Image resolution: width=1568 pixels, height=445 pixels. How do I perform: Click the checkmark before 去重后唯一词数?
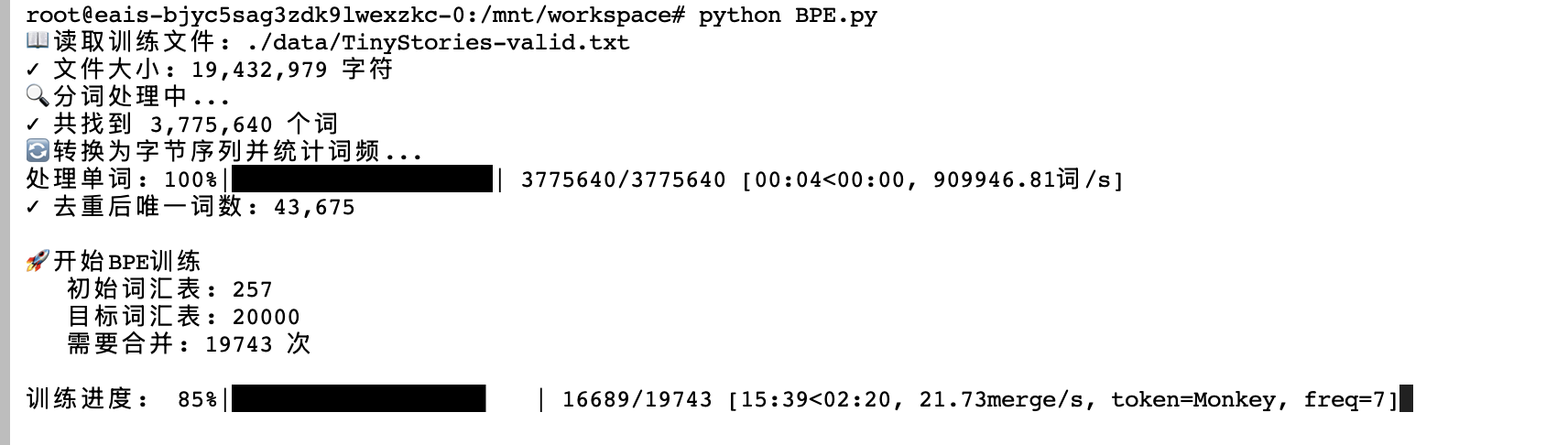point(34,207)
